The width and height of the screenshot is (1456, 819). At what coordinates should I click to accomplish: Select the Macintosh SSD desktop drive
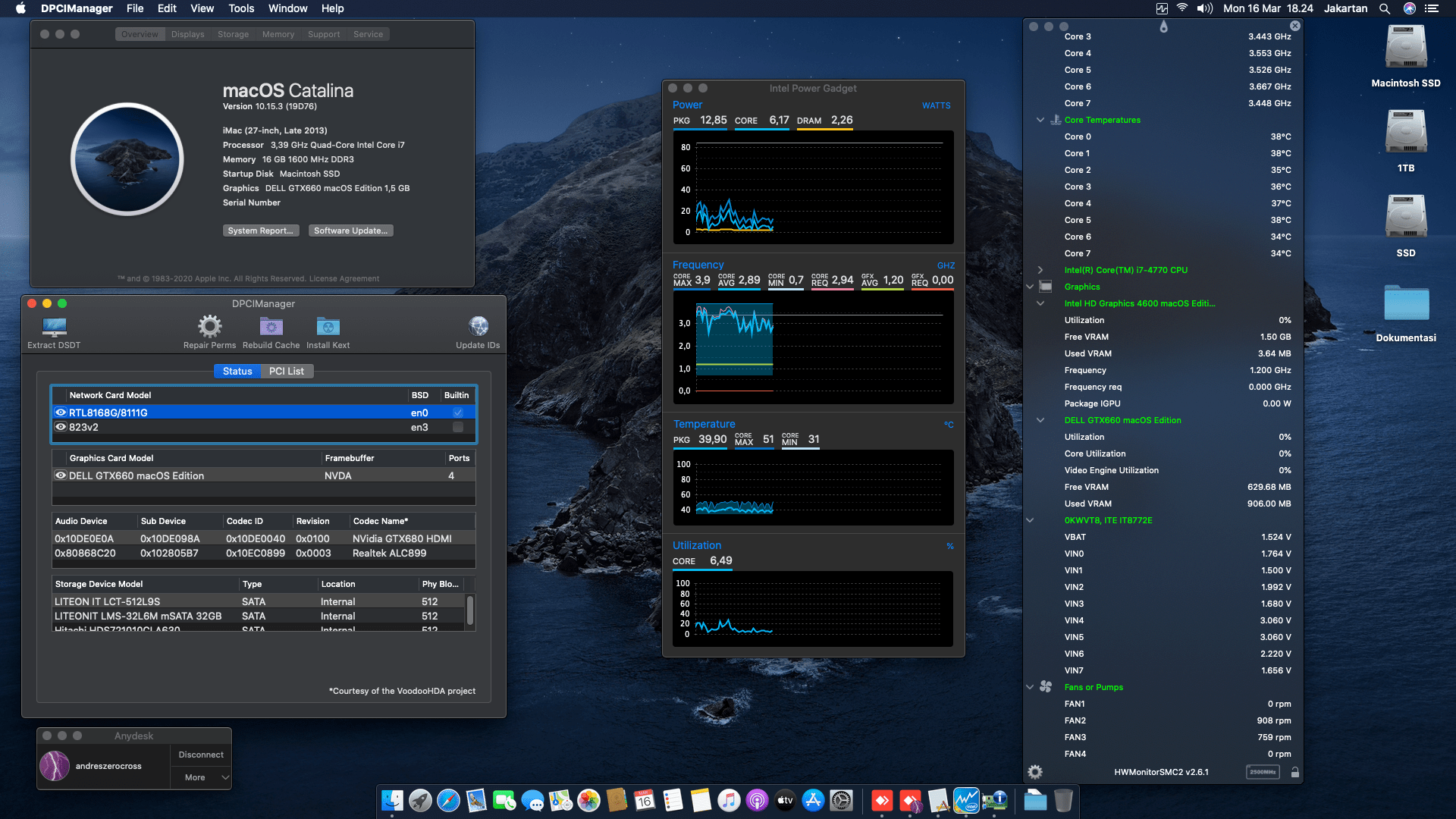click(1406, 56)
